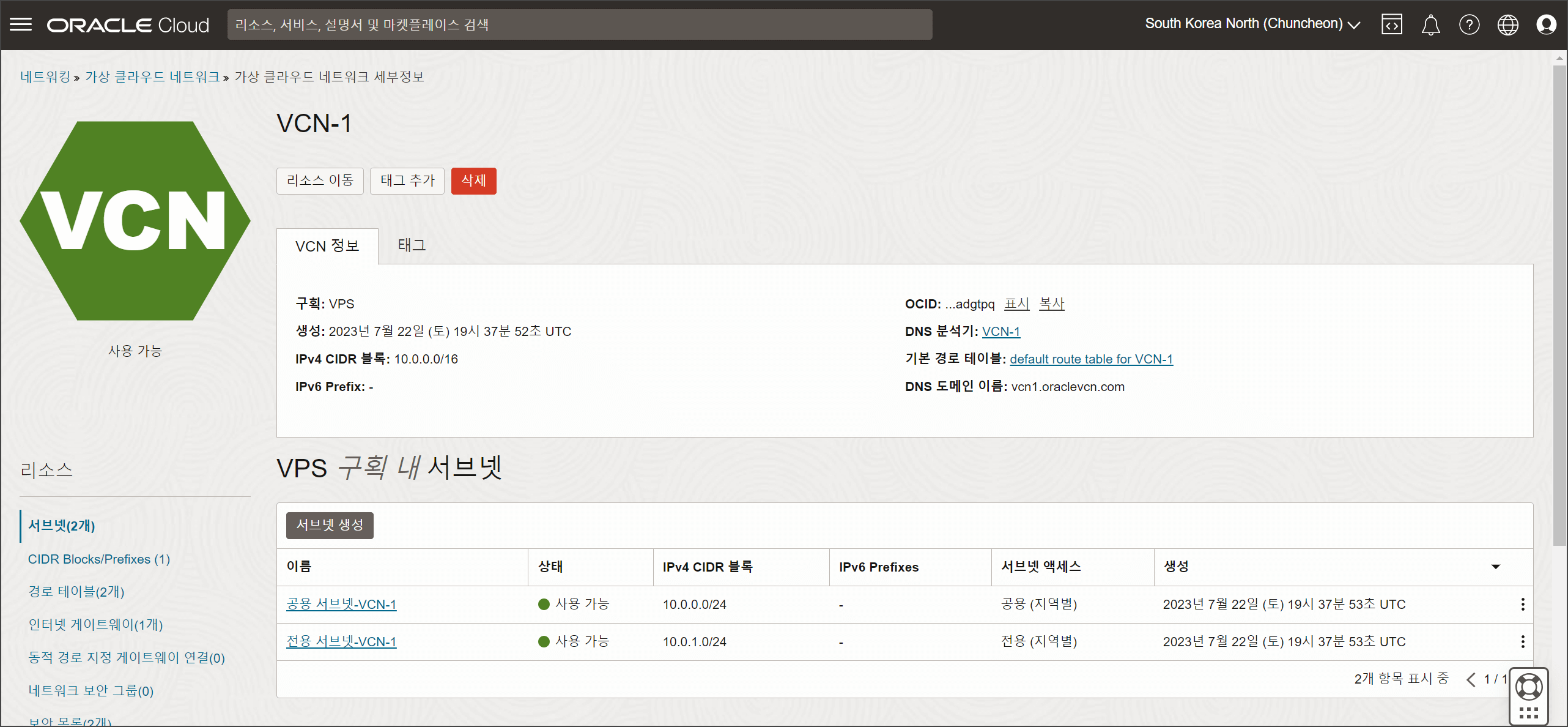Open the notifications bell
1568x727 pixels.
pos(1430,24)
